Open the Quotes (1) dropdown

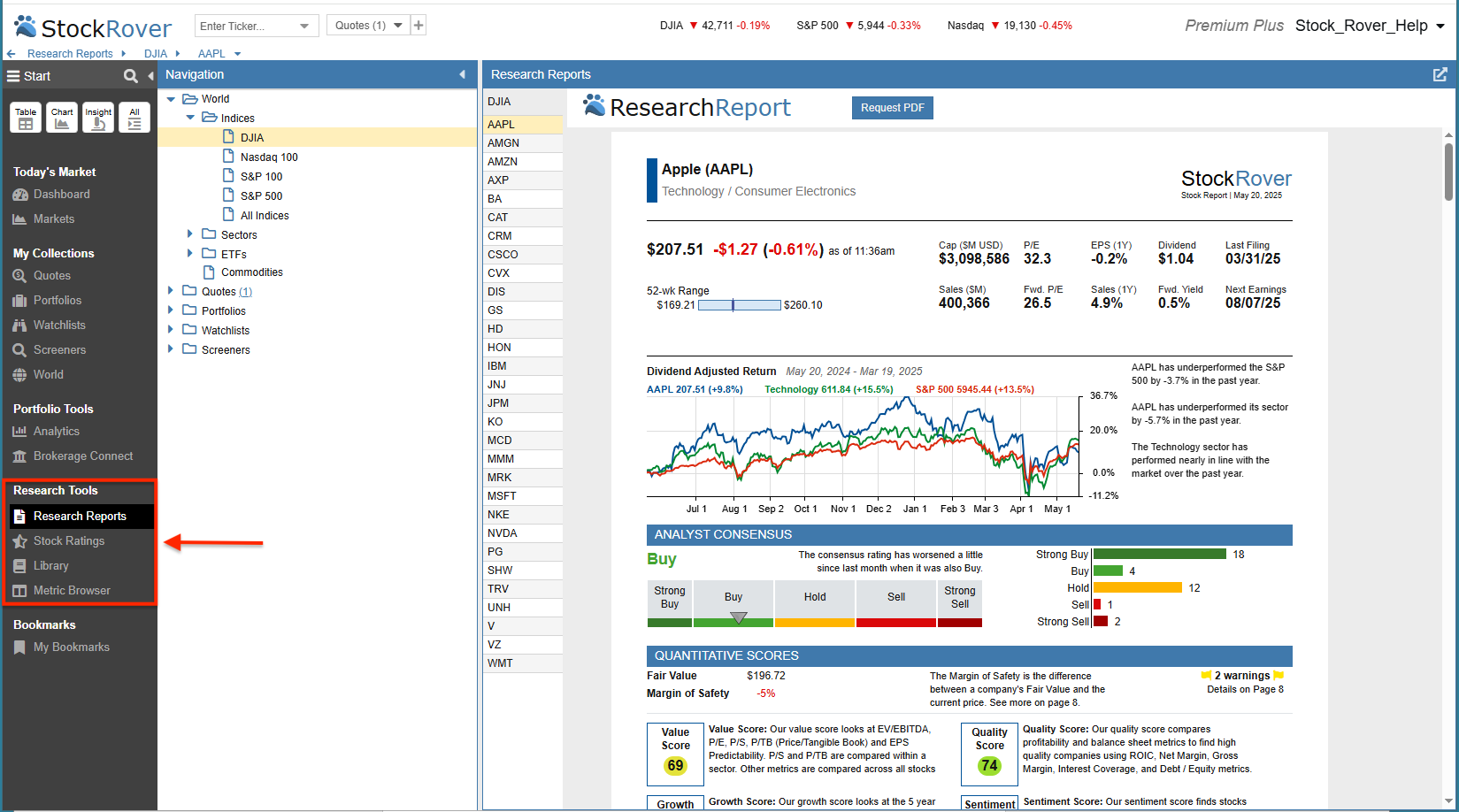[368, 26]
